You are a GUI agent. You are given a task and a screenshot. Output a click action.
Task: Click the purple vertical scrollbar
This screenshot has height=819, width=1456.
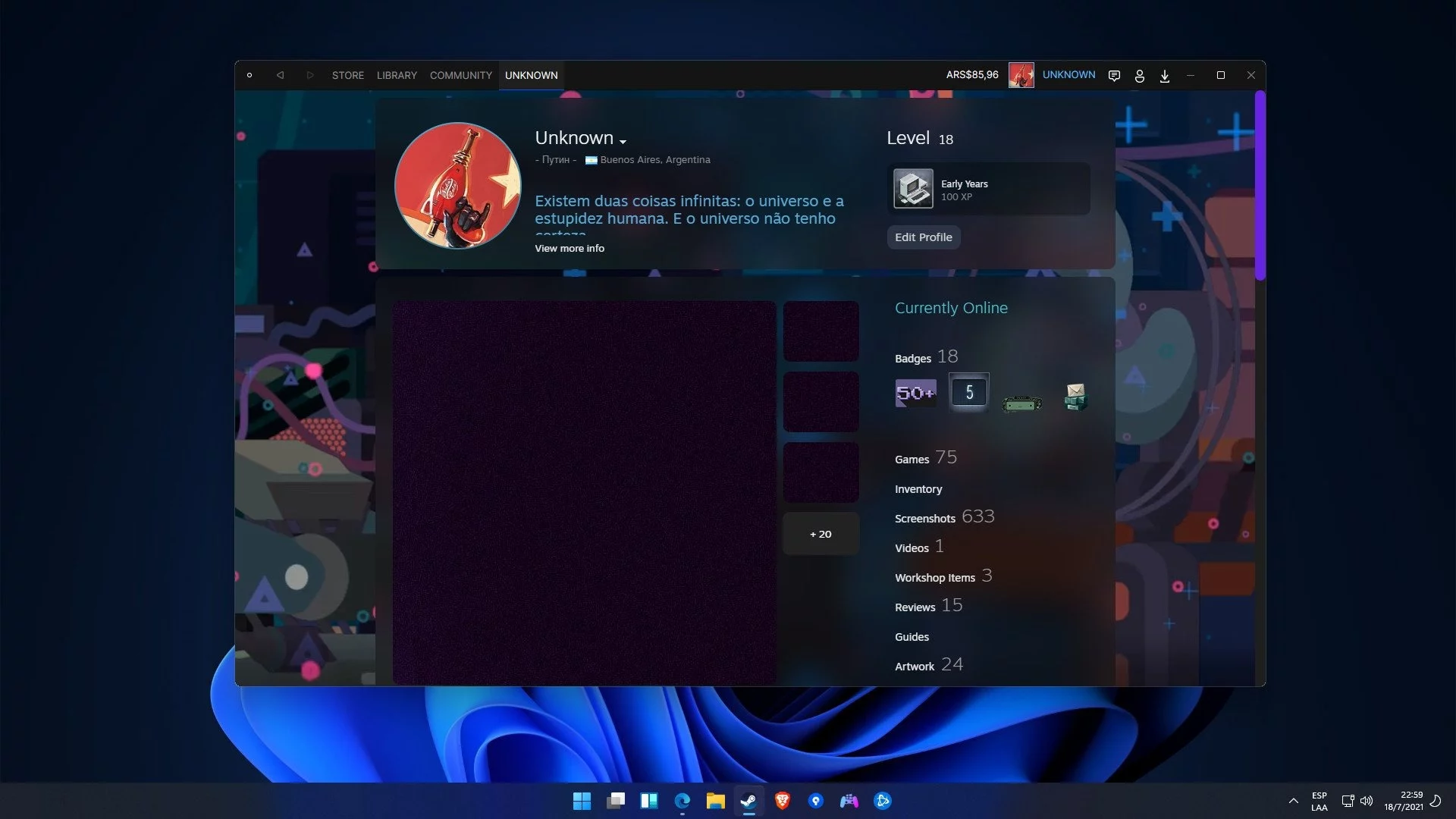click(1260, 186)
